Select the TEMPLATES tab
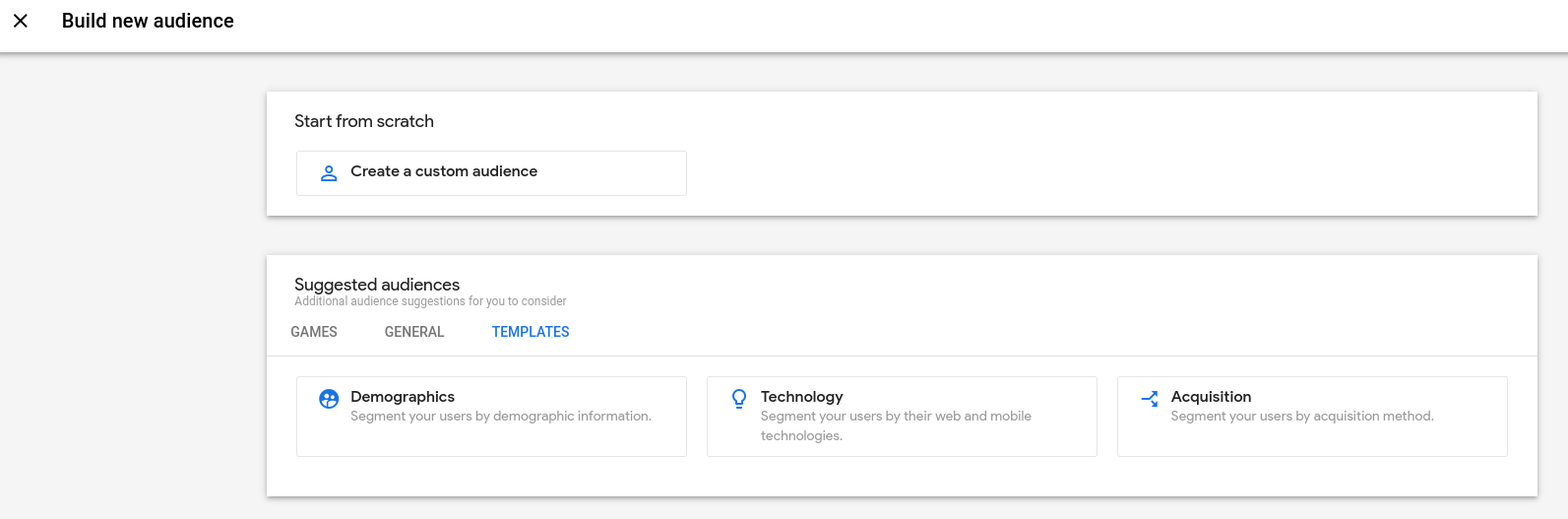 tap(531, 332)
